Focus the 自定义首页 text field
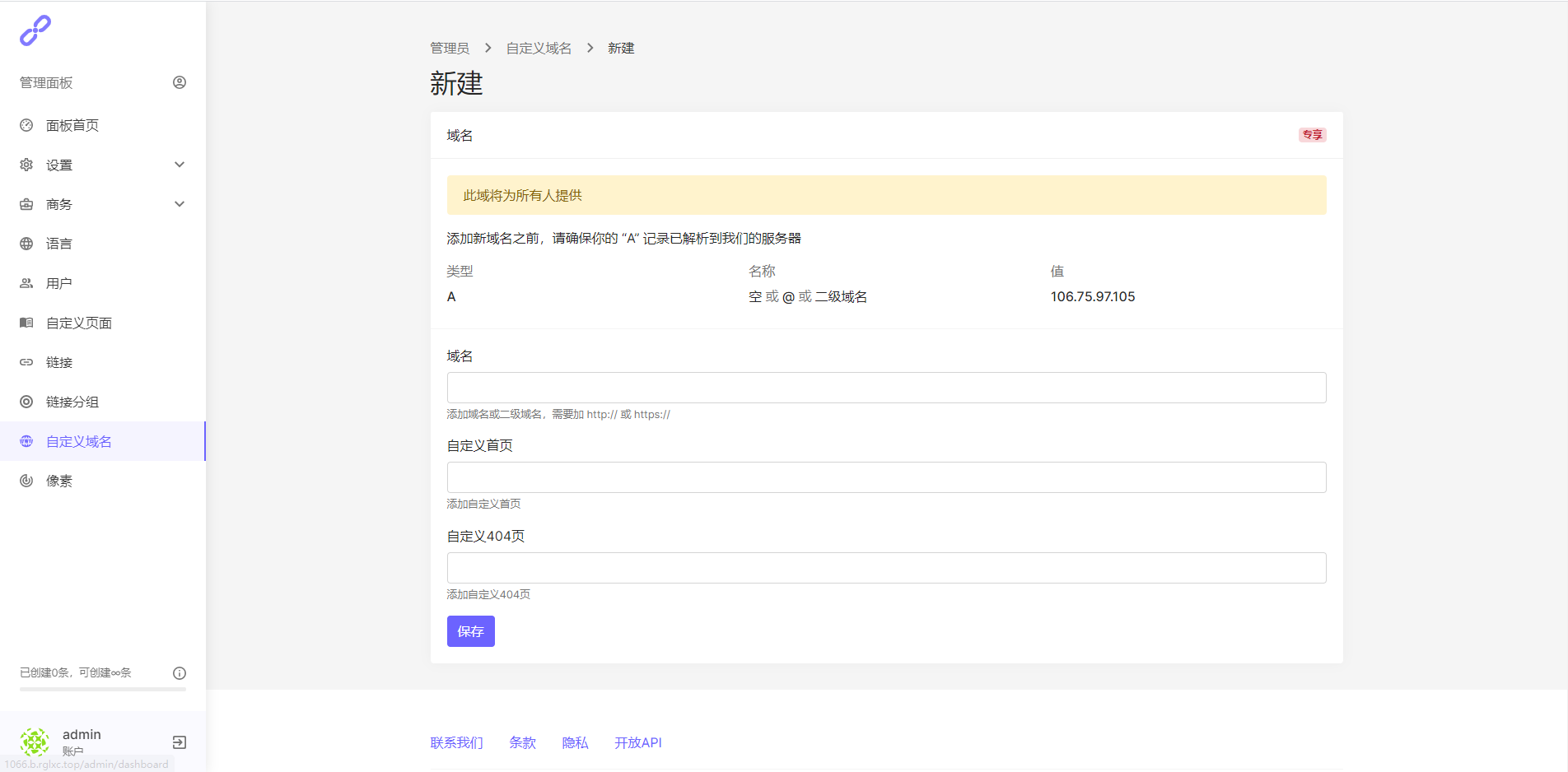The width and height of the screenshot is (1568, 772). click(x=886, y=477)
